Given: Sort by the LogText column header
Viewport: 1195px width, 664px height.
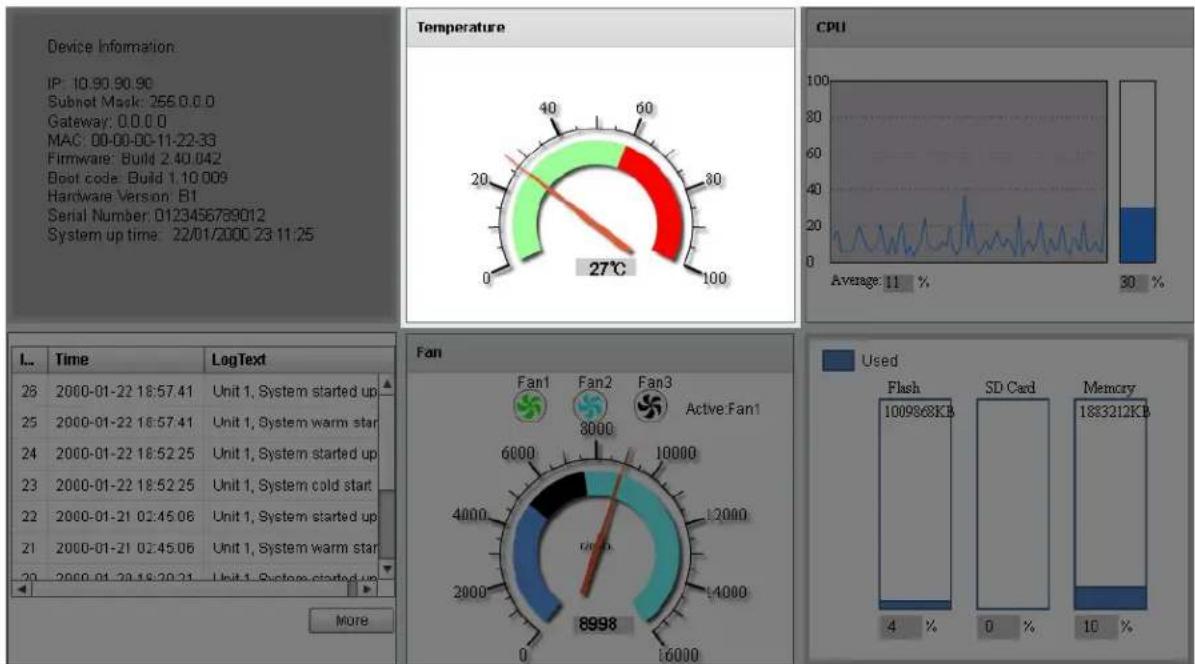Looking at the screenshot, I should coord(299,359).
